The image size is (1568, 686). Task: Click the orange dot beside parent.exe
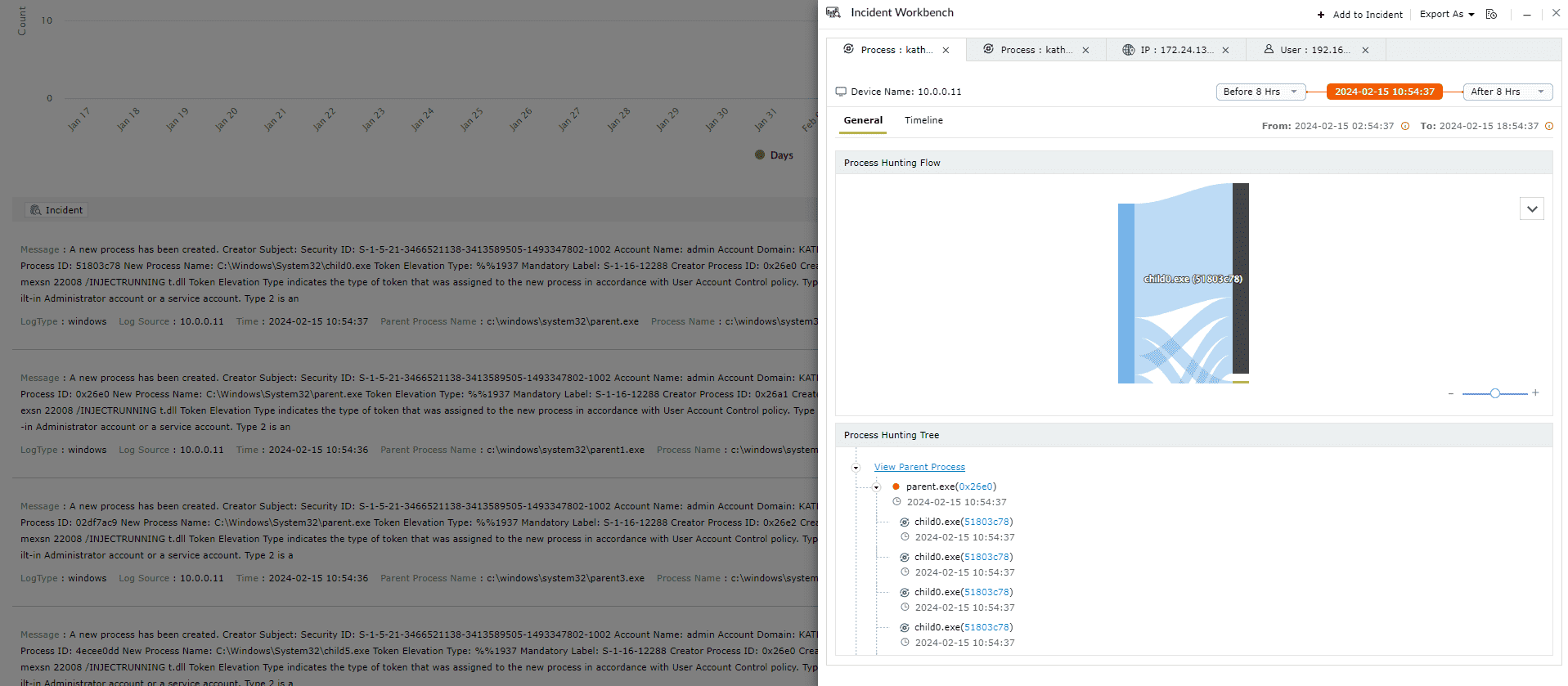(896, 486)
